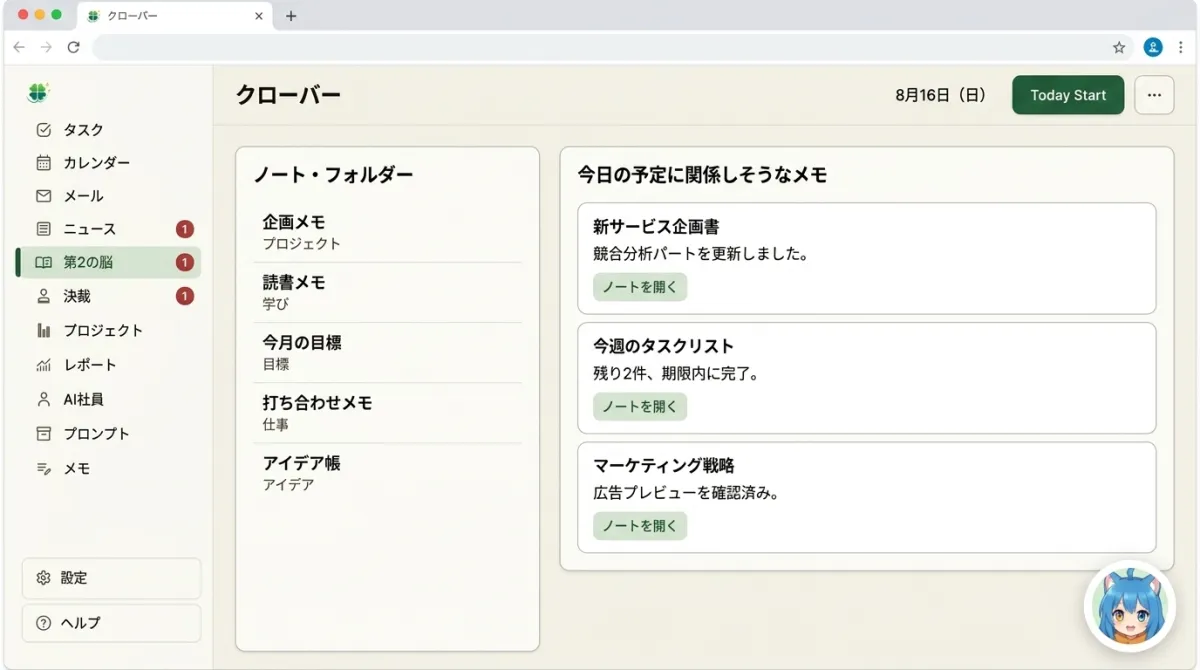Click the browser back arrow
The height and width of the screenshot is (670, 1200).
tap(19, 47)
